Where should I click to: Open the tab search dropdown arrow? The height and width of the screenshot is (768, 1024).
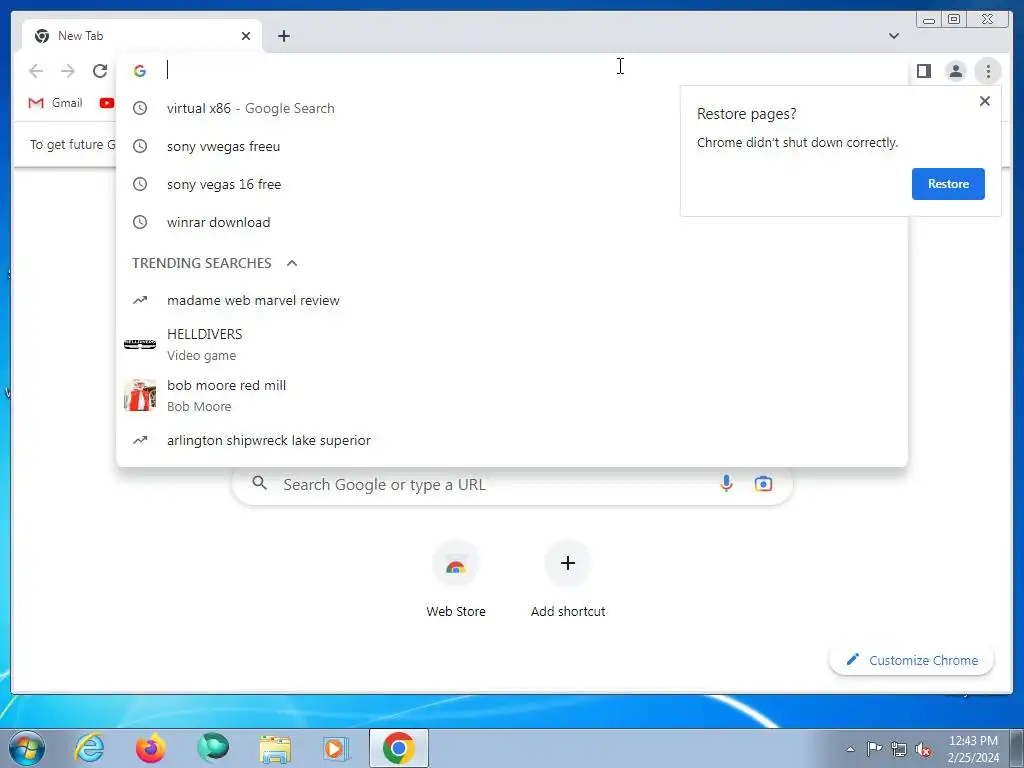893,36
